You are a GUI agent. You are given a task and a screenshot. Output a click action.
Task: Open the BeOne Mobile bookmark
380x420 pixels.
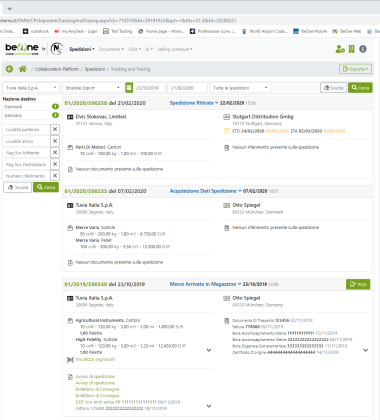tap(310, 31)
